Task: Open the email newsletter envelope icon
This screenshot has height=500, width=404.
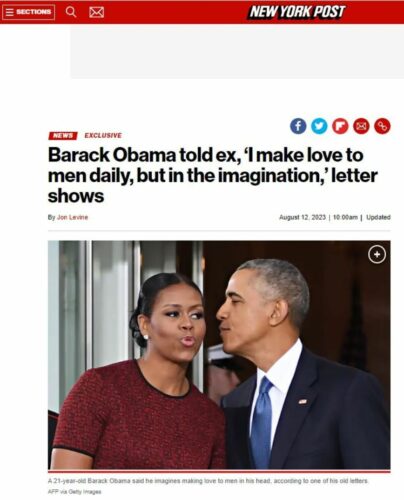Action: pos(97,12)
